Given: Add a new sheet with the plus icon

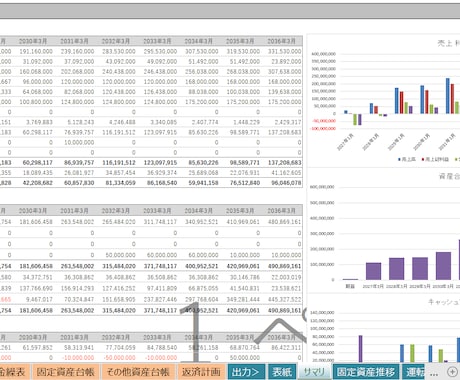Looking at the screenshot, I should (x=452, y=371).
